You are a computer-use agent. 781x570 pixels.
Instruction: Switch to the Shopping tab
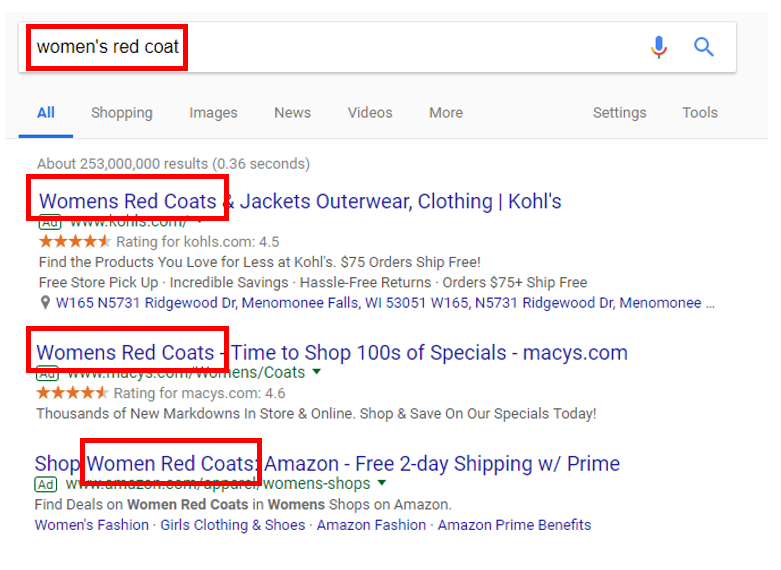[x=122, y=113]
